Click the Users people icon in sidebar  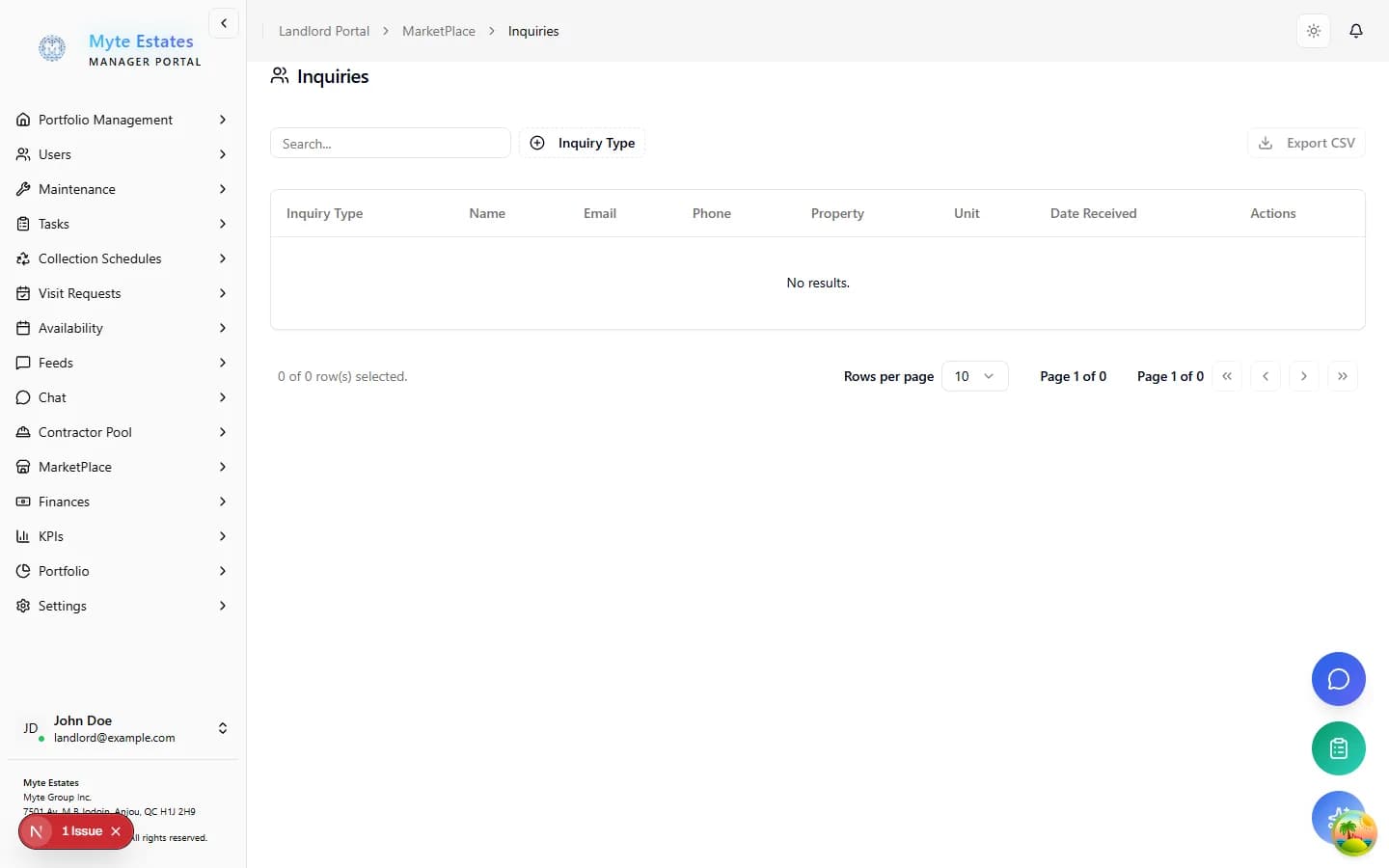click(23, 154)
